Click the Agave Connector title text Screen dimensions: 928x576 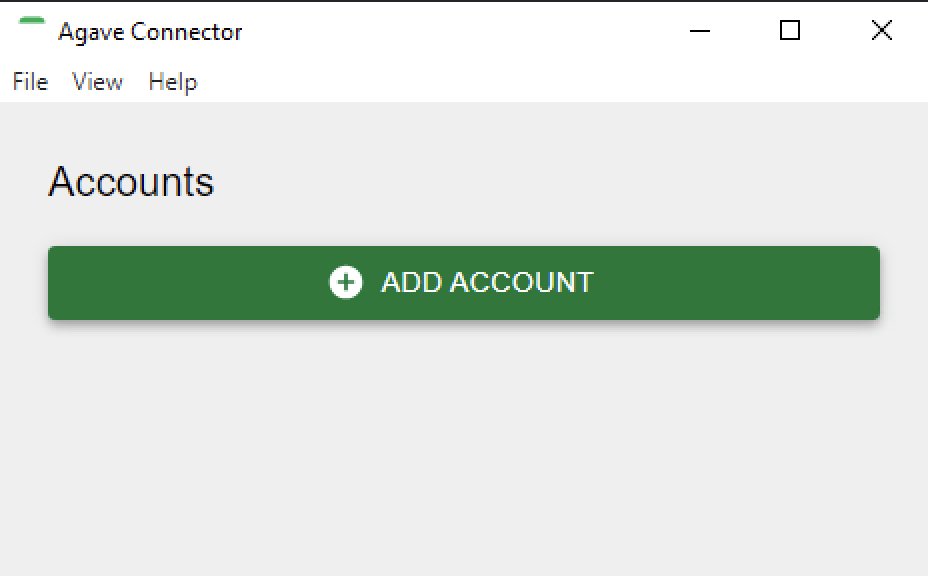pos(150,32)
